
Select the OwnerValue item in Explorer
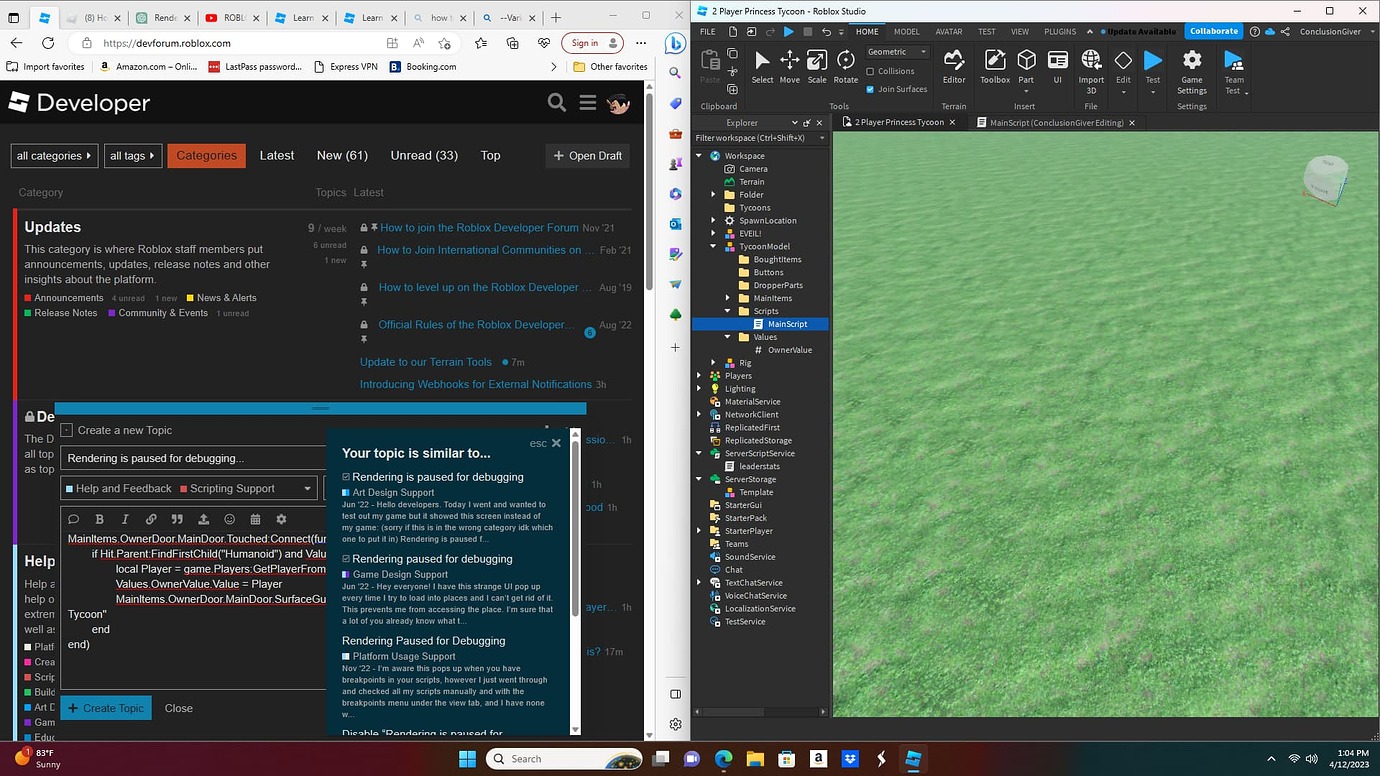pos(789,350)
